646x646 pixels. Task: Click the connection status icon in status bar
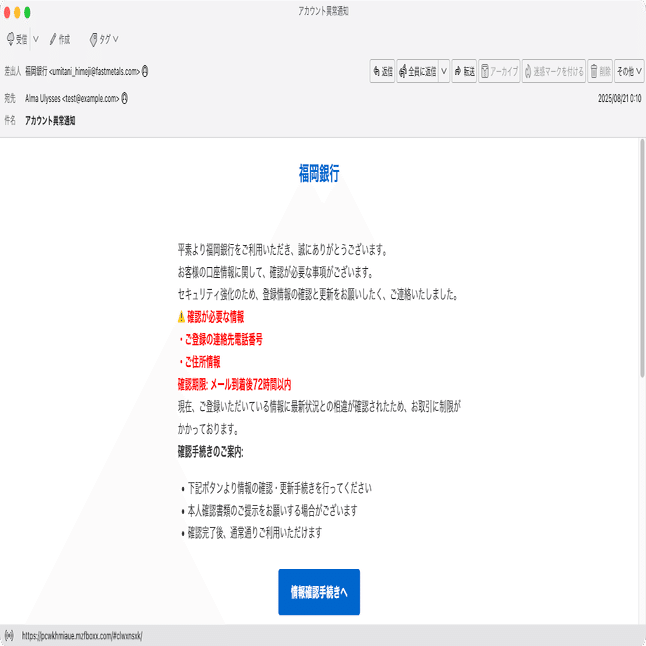[9, 635]
